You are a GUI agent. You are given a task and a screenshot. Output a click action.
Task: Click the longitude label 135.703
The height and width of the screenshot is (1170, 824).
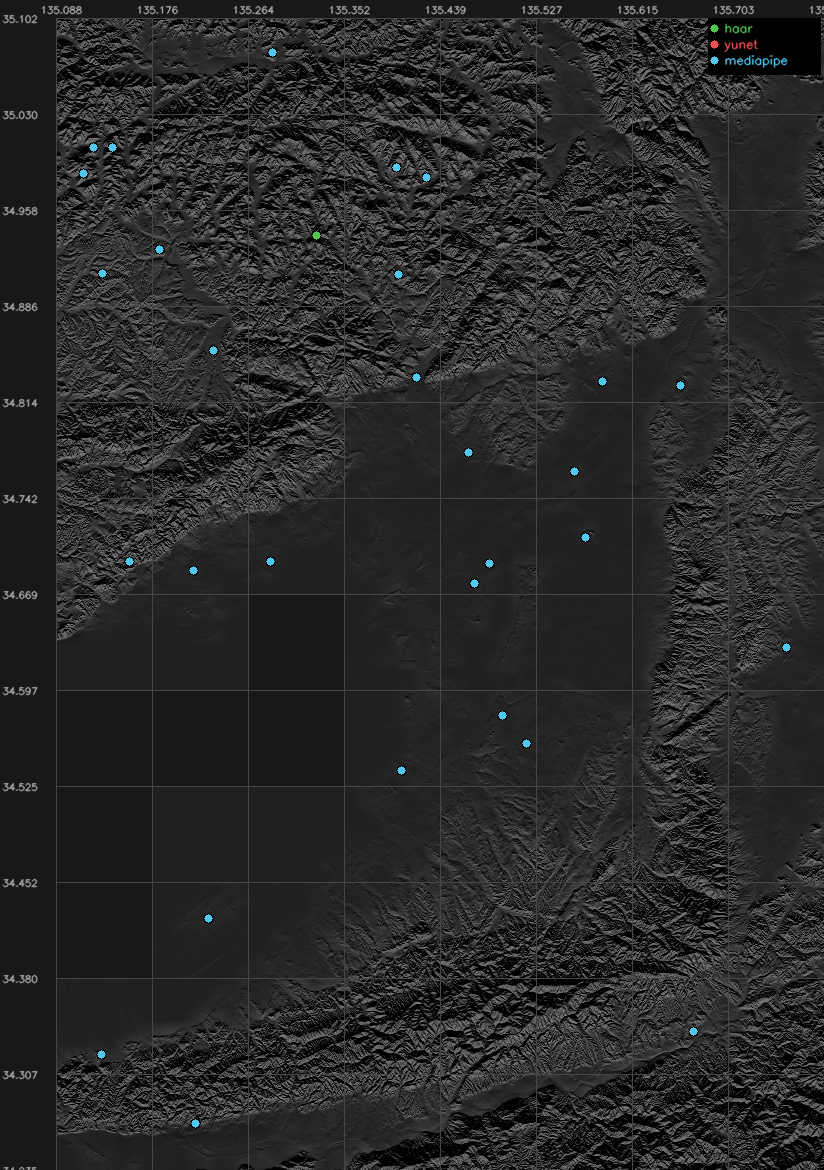coord(733,10)
